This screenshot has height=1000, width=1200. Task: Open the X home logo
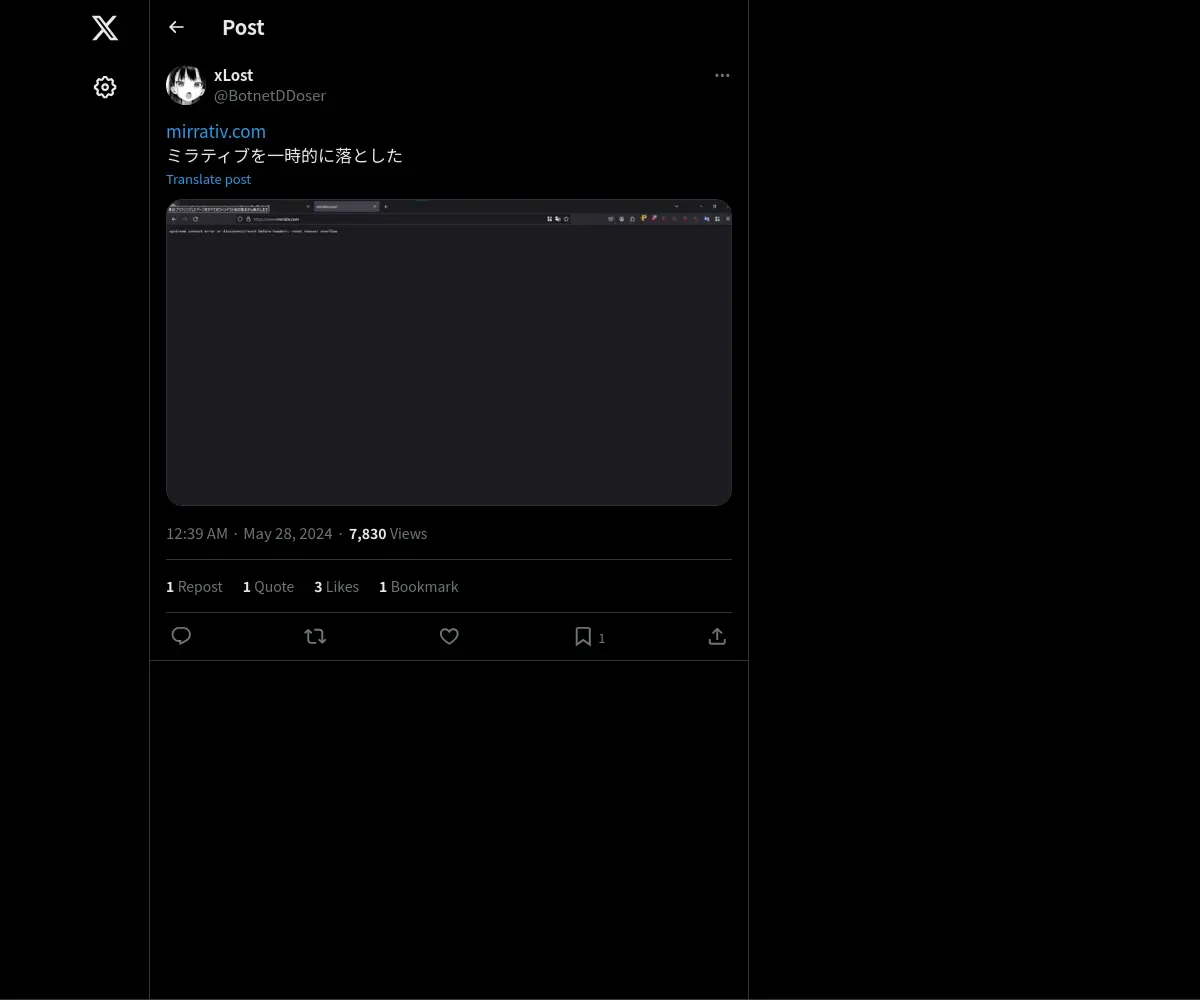pos(105,28)
